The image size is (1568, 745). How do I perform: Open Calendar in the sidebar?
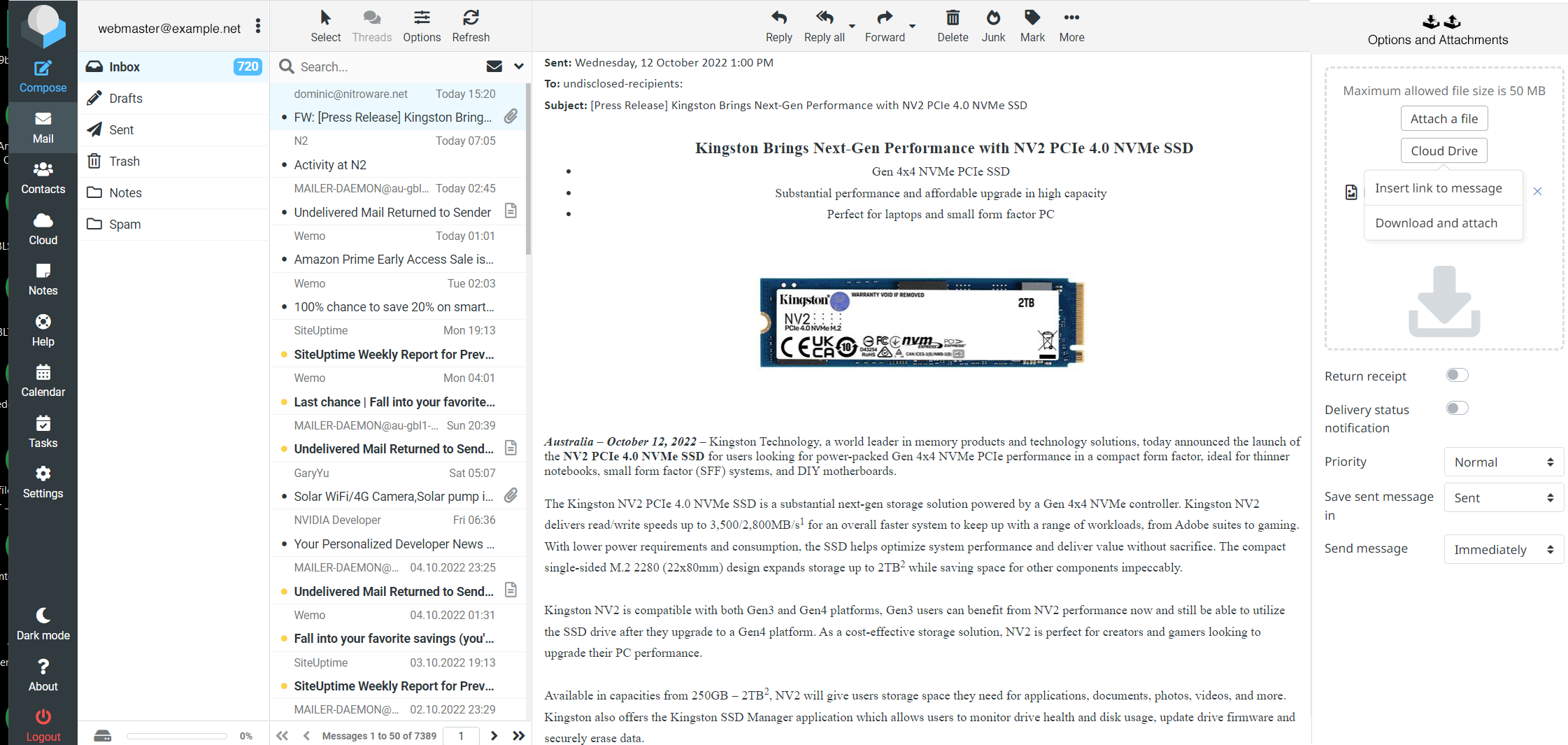pyautogui.click(x=43, y=381)
